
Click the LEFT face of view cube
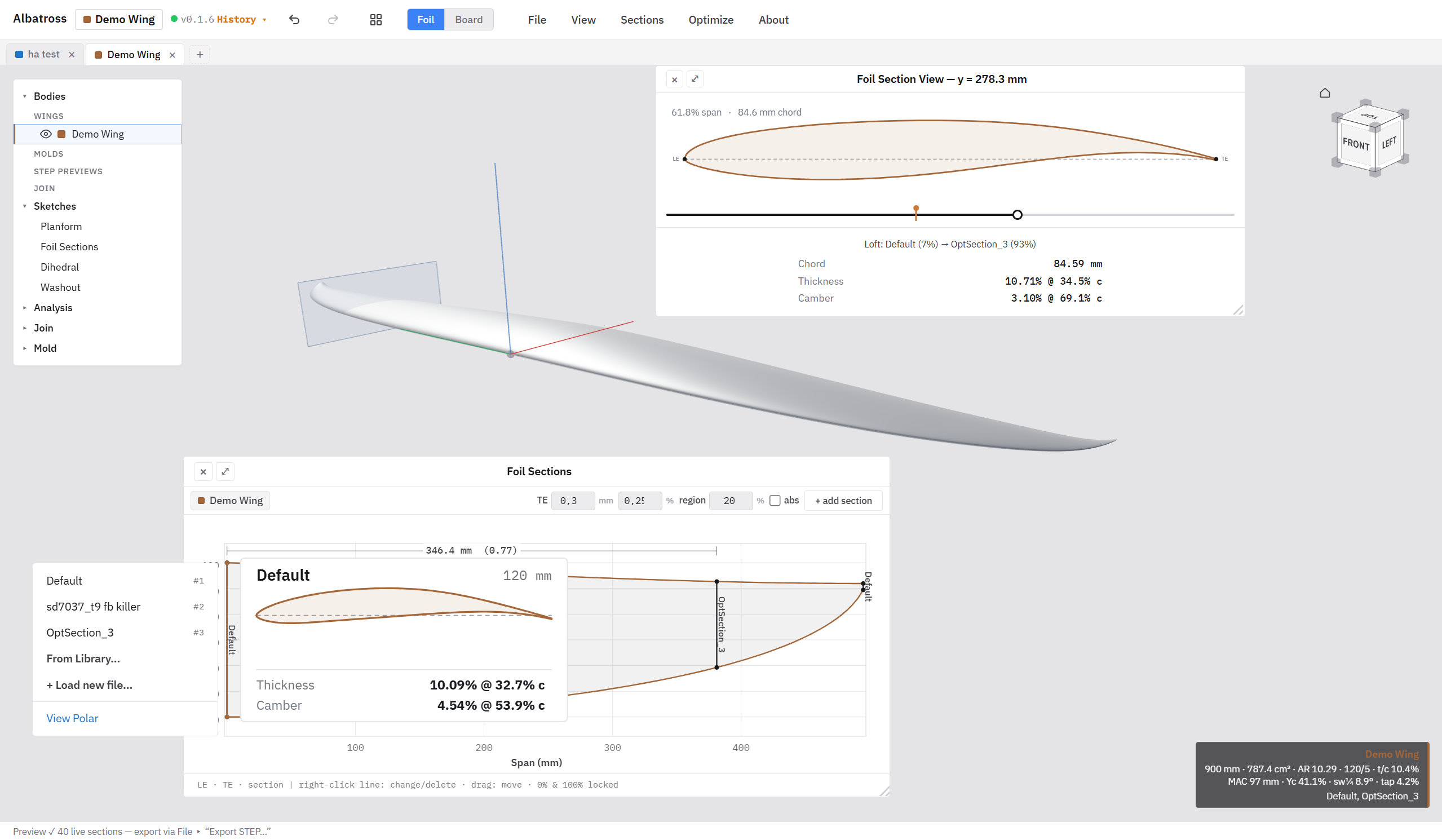coord(1389,143)
